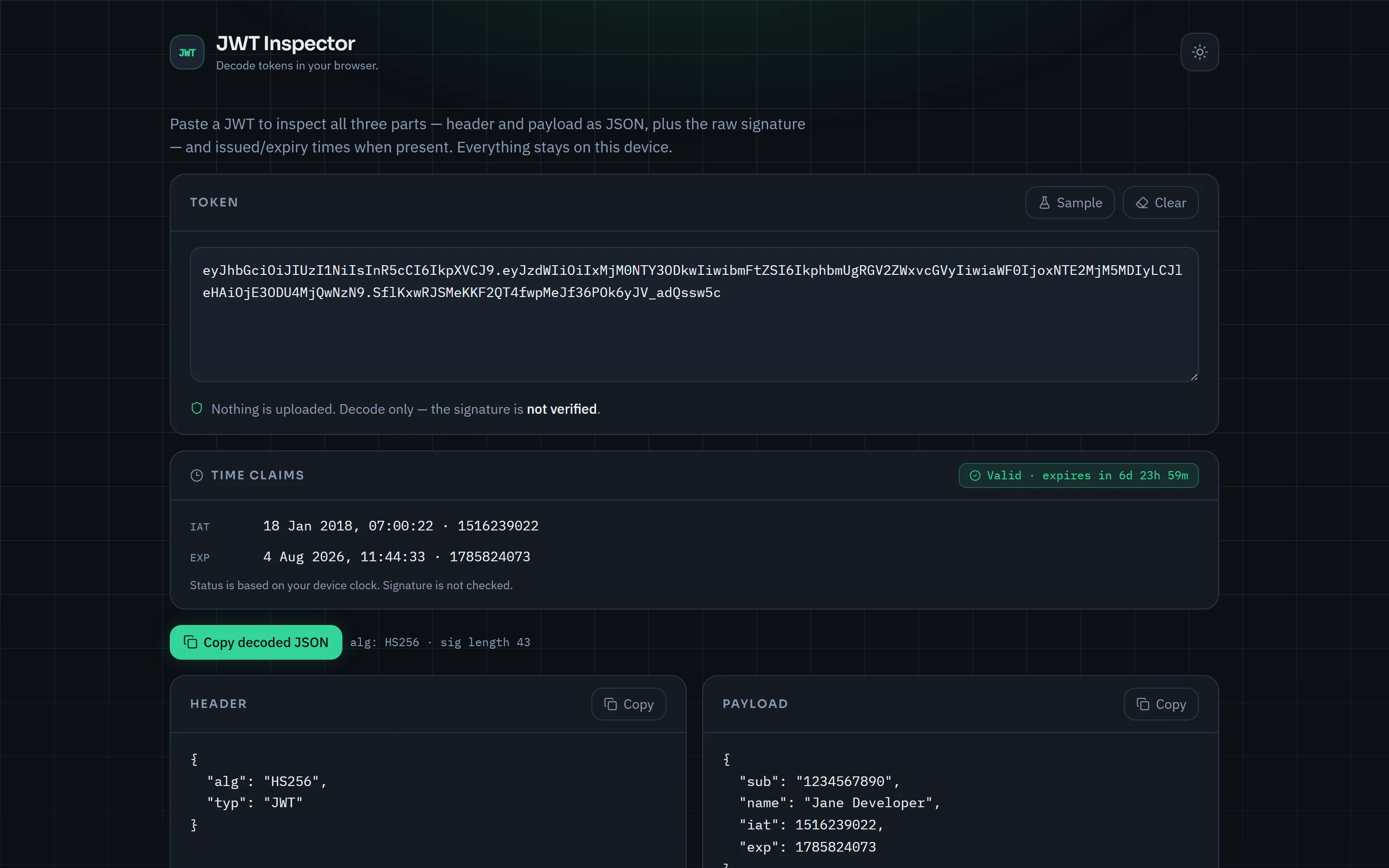Click the "name": "Jane Developer" payload line
1389x868 pixels.
pos(840,802)
